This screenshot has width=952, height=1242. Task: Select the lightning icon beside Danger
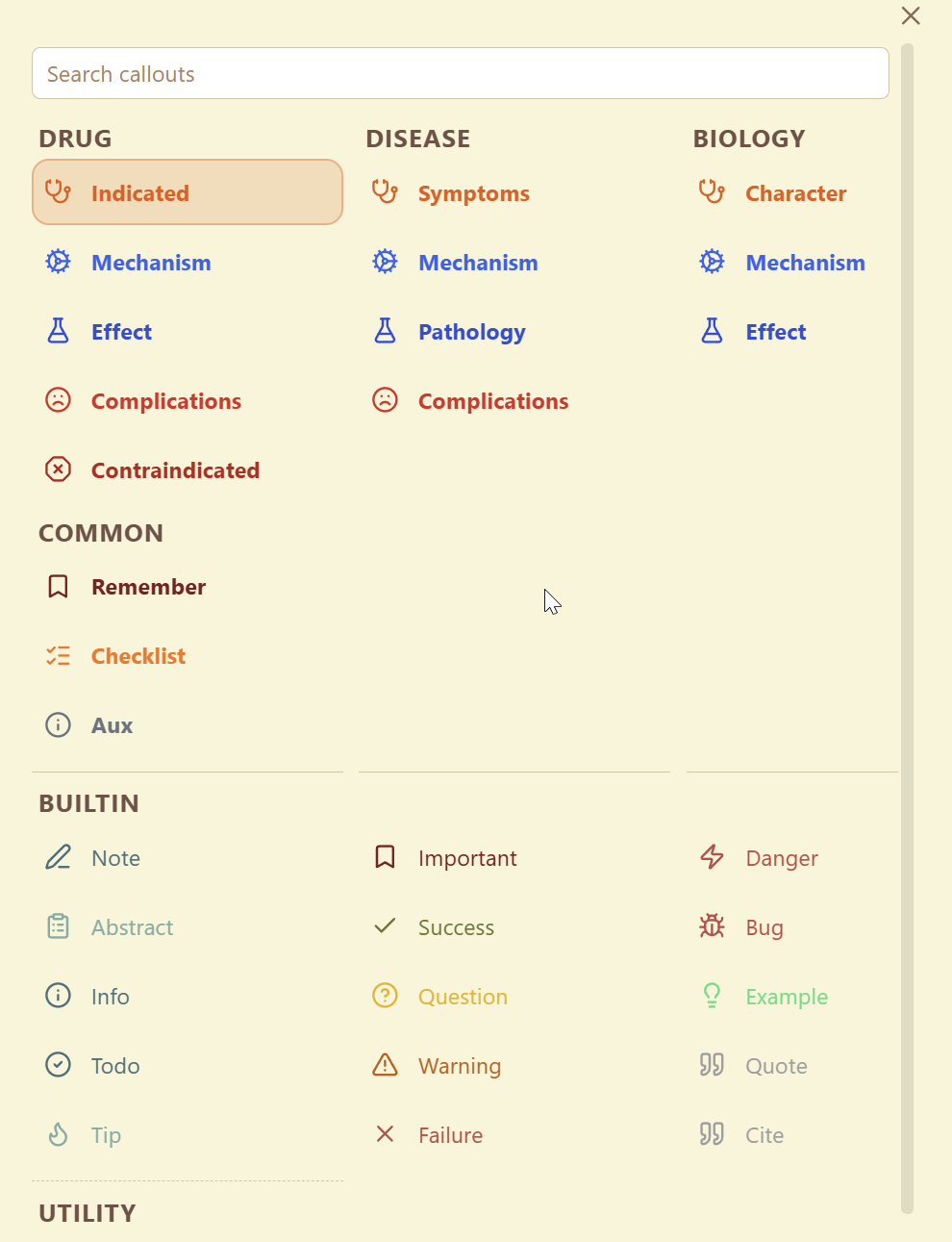[x=712, y=856]
